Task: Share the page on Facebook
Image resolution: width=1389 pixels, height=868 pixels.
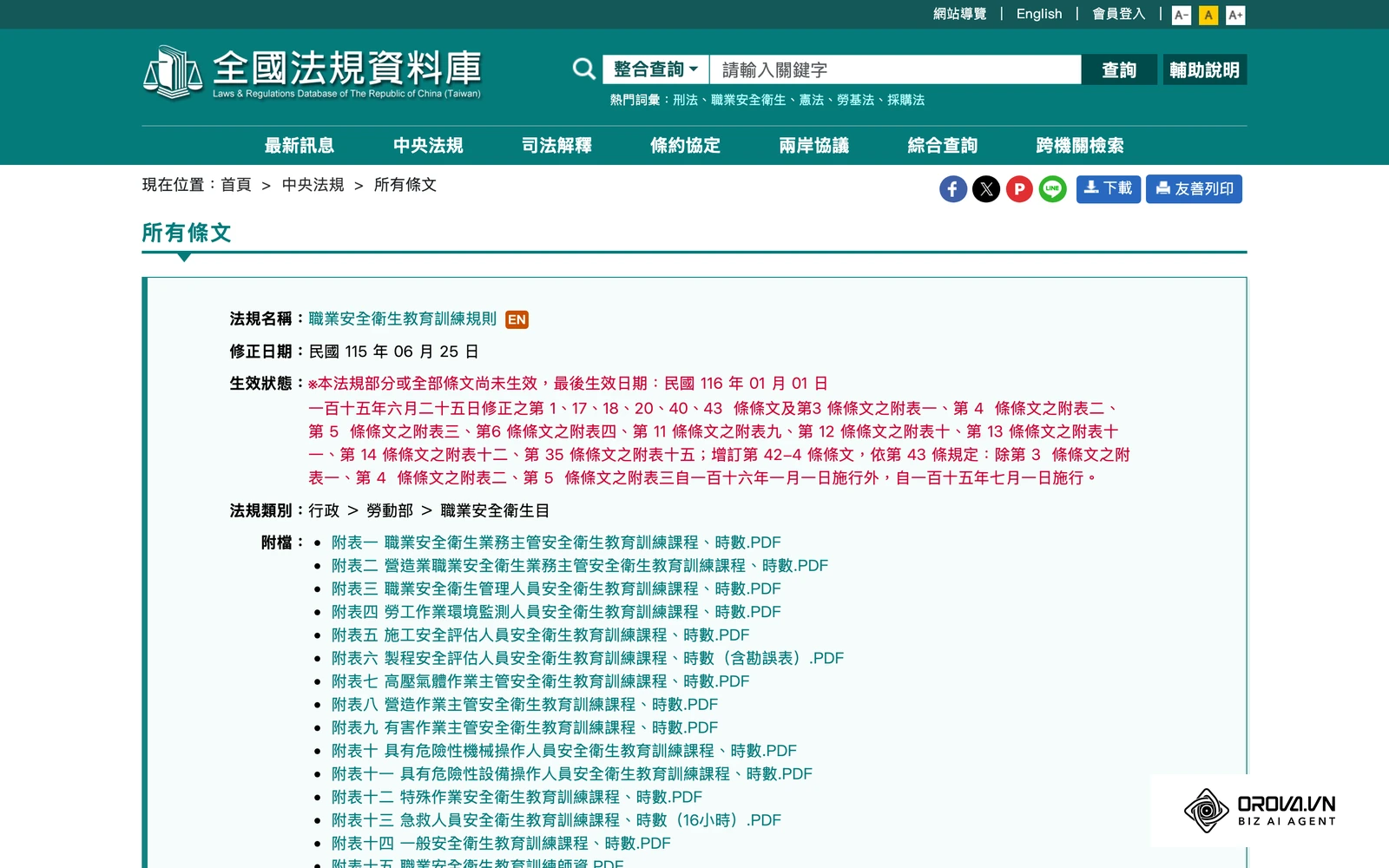Action: pyautogui.click(x=952, y=189)
